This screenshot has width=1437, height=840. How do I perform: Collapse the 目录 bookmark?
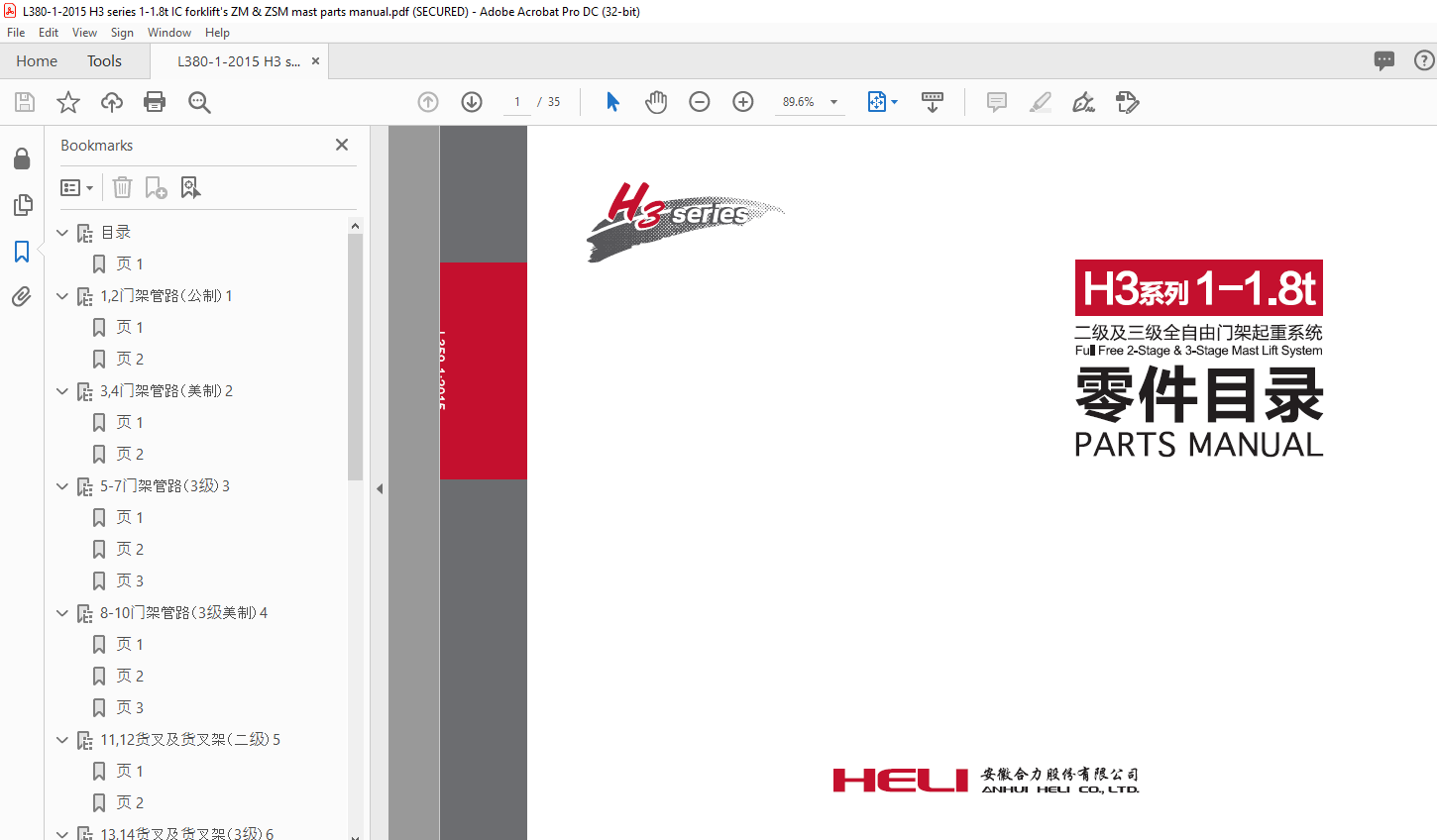click(x=62, y=233)
